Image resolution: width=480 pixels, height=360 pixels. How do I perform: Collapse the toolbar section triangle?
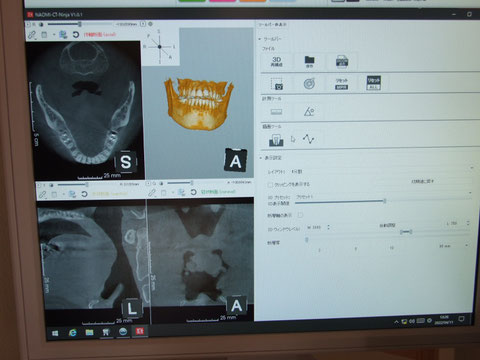click(x=260, y=39)
